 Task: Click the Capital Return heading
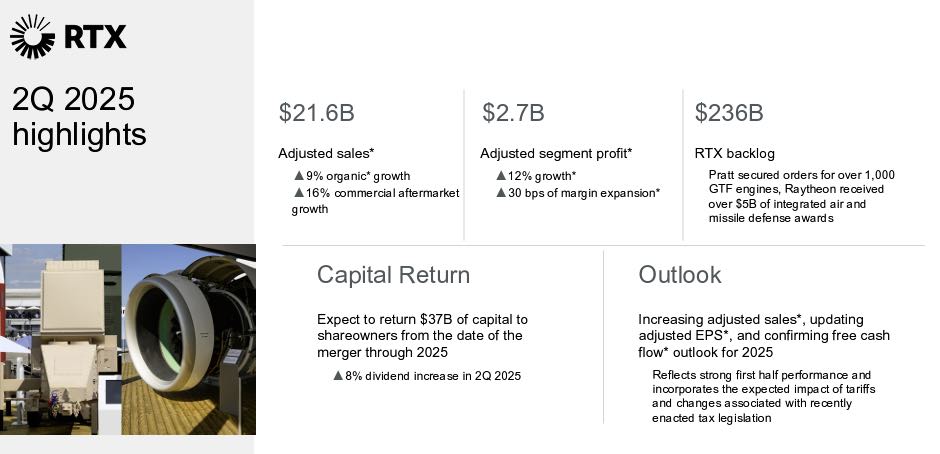(x=393, y=275)
